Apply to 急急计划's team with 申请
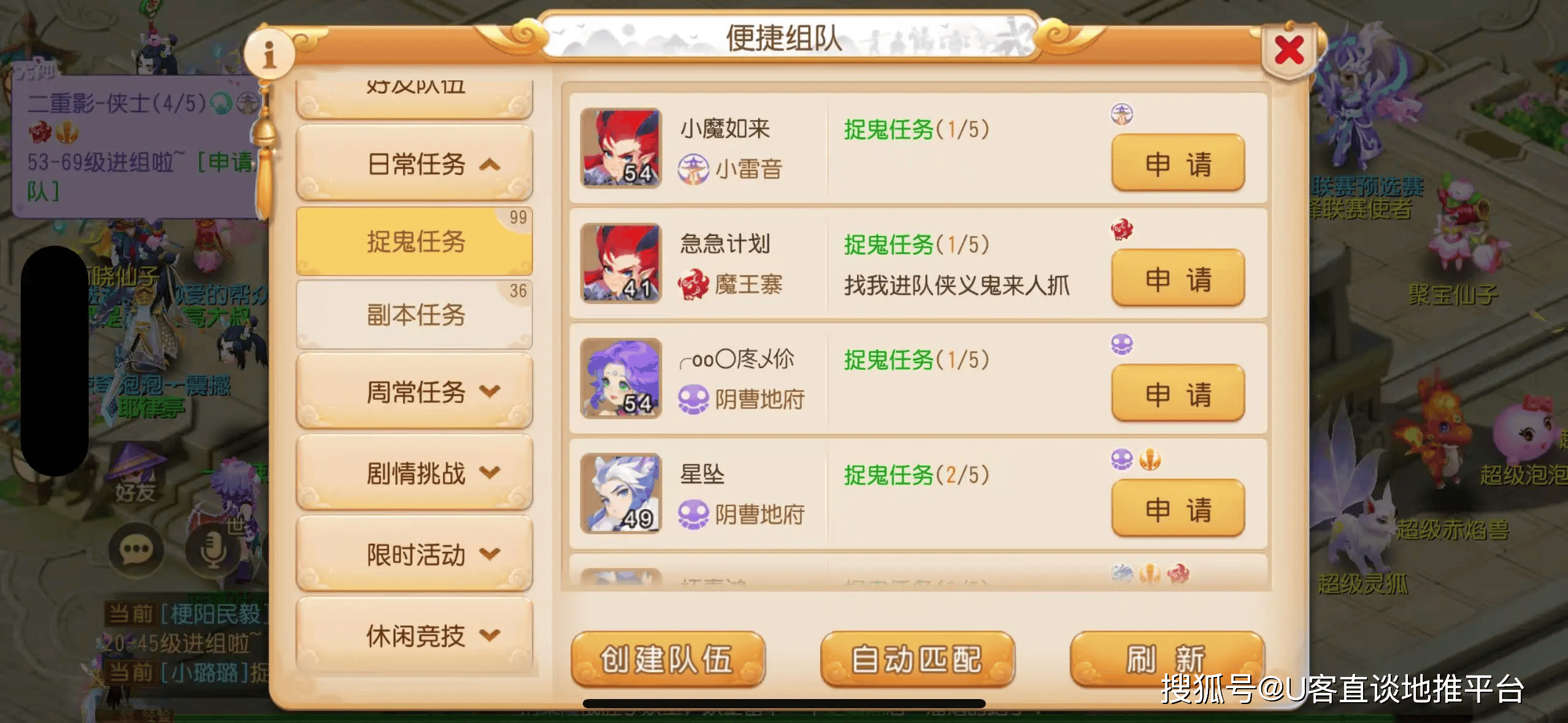 coord(1178,278)
